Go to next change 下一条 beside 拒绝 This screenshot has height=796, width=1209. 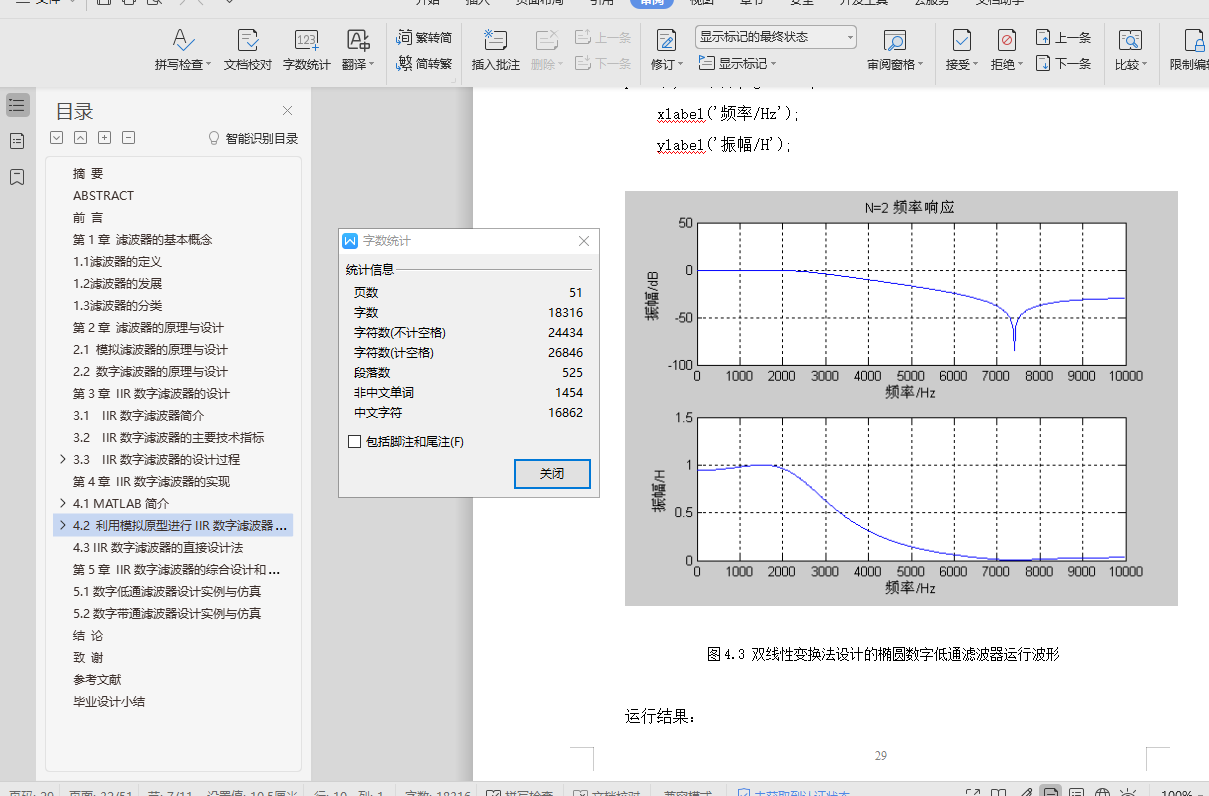[1063, 63]
